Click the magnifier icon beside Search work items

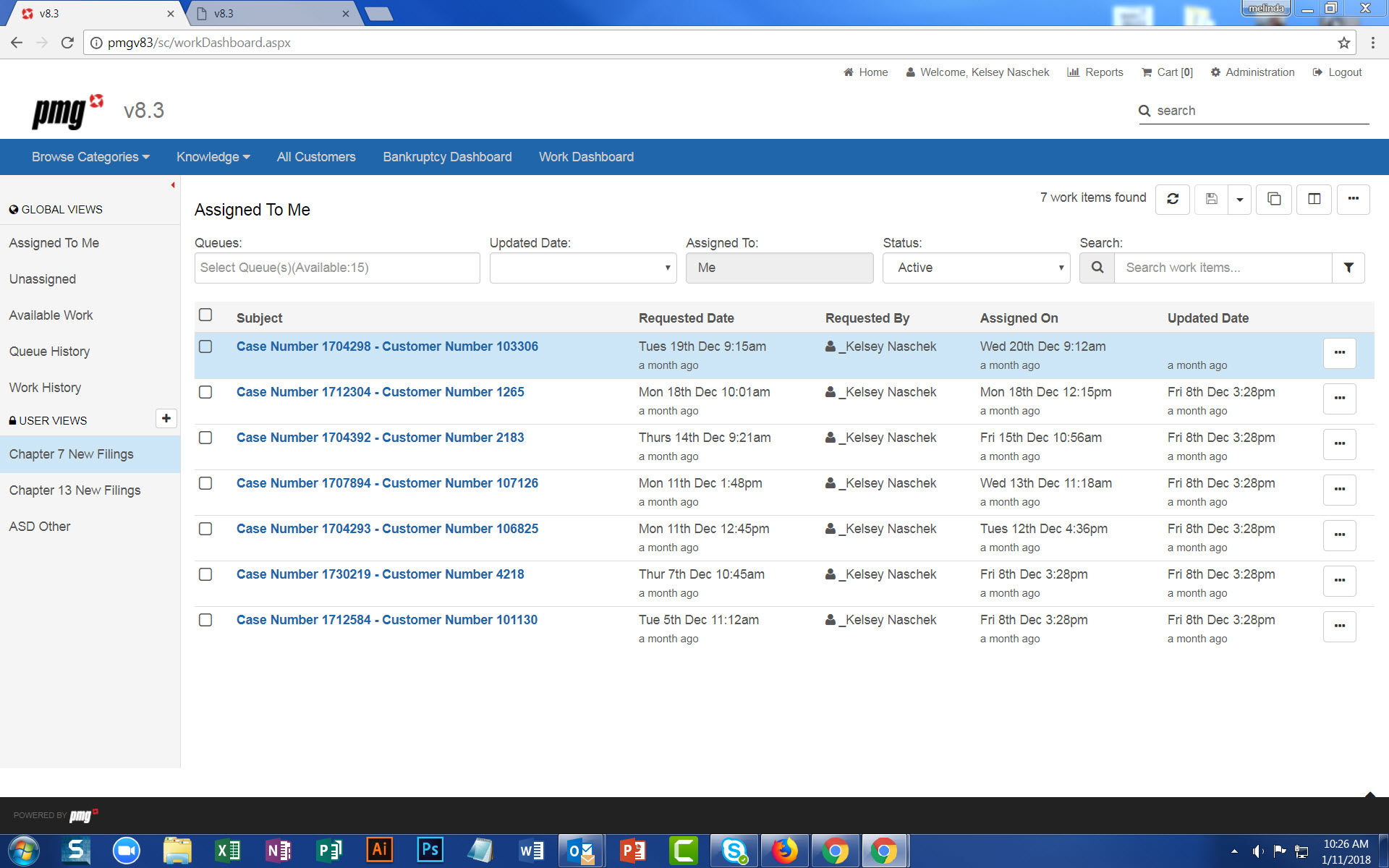click(1097, 268)
